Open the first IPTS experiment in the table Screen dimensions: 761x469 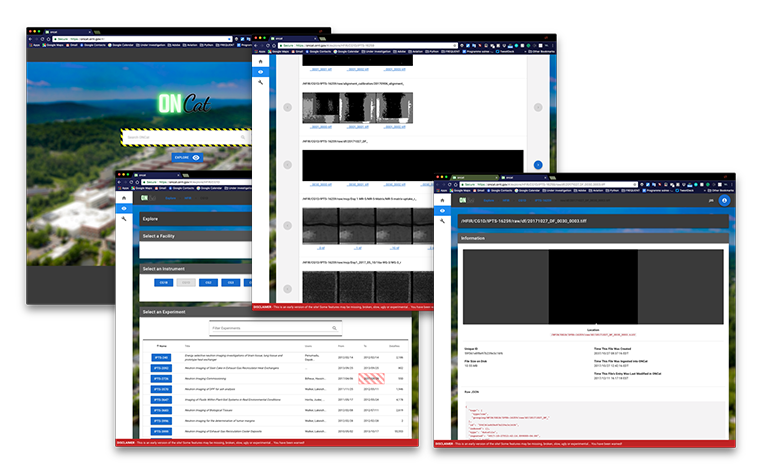click(161, 357)
